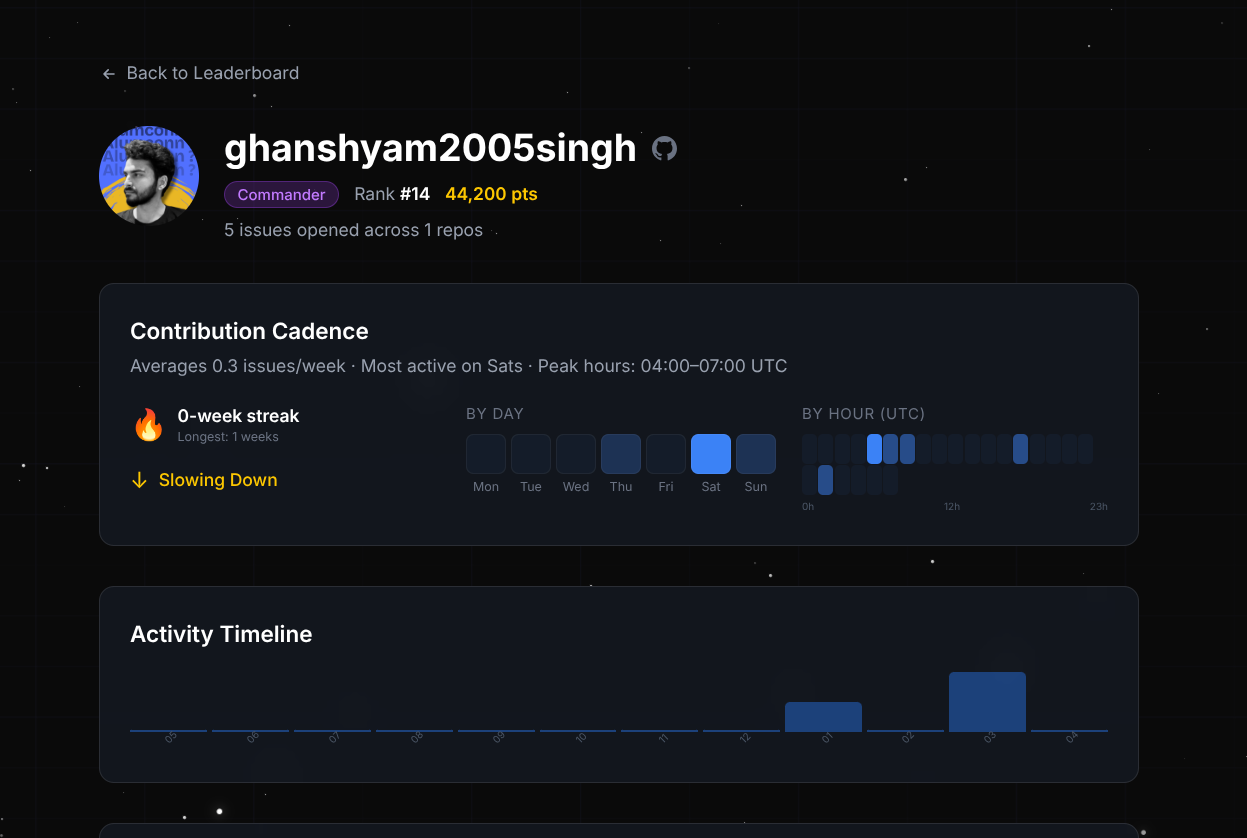Click the 07 month label on timeline
This screenshot has width=1247, height=838.
coord(335,738)
